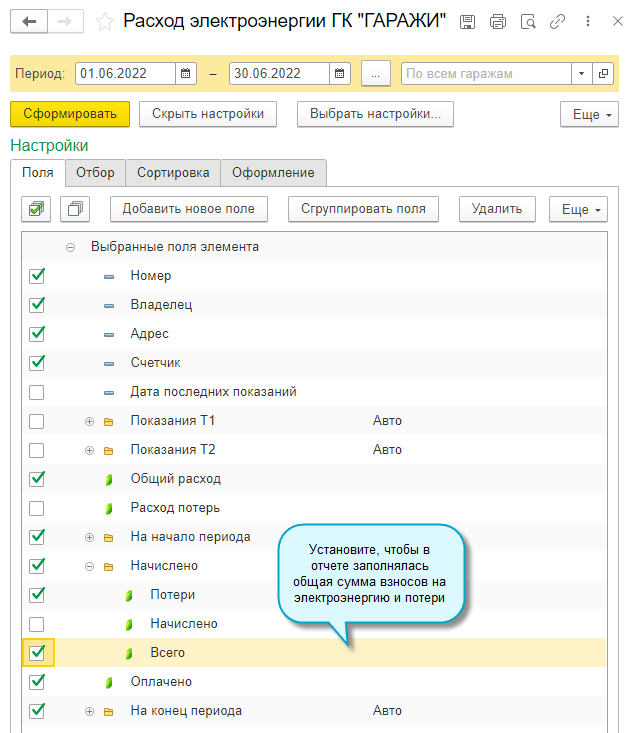
Task: Switch to the Сортировка tab
Action: click(x=173, y=173)
